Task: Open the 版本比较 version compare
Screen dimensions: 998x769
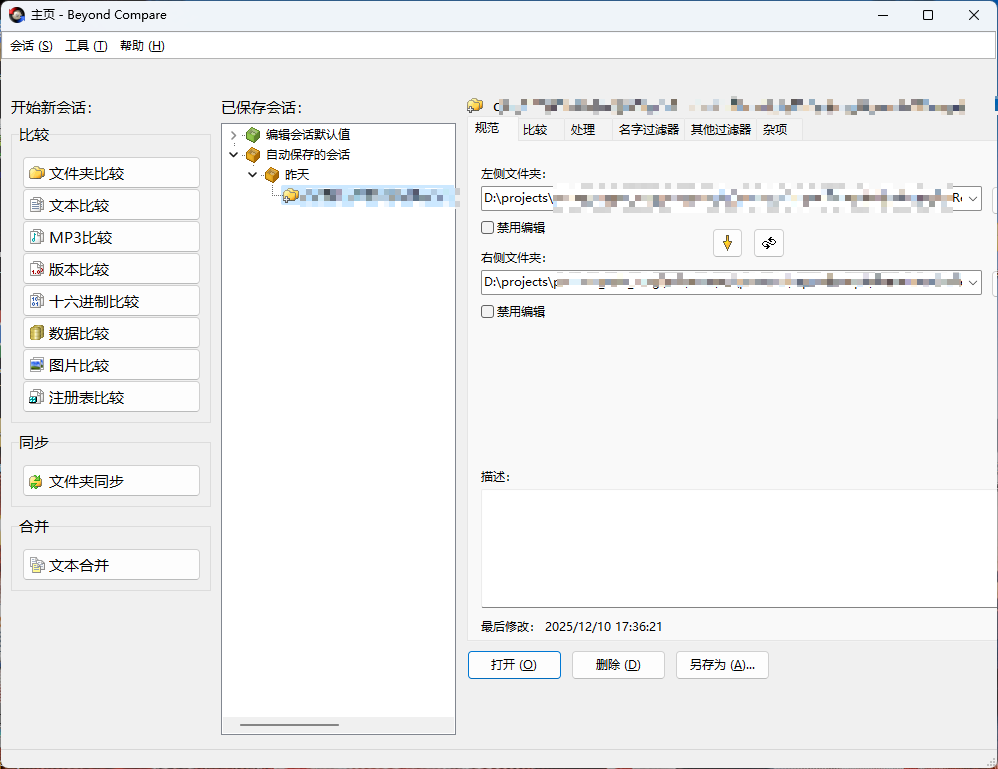Action: [111, 269]
